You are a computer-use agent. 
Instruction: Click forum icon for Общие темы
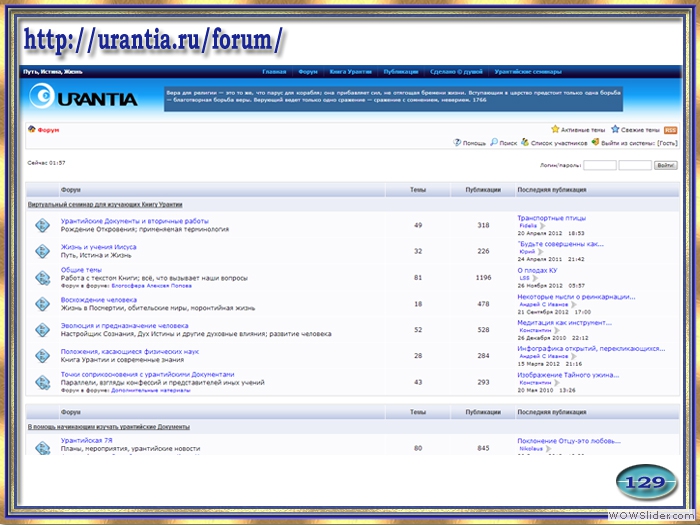point(42,278)
